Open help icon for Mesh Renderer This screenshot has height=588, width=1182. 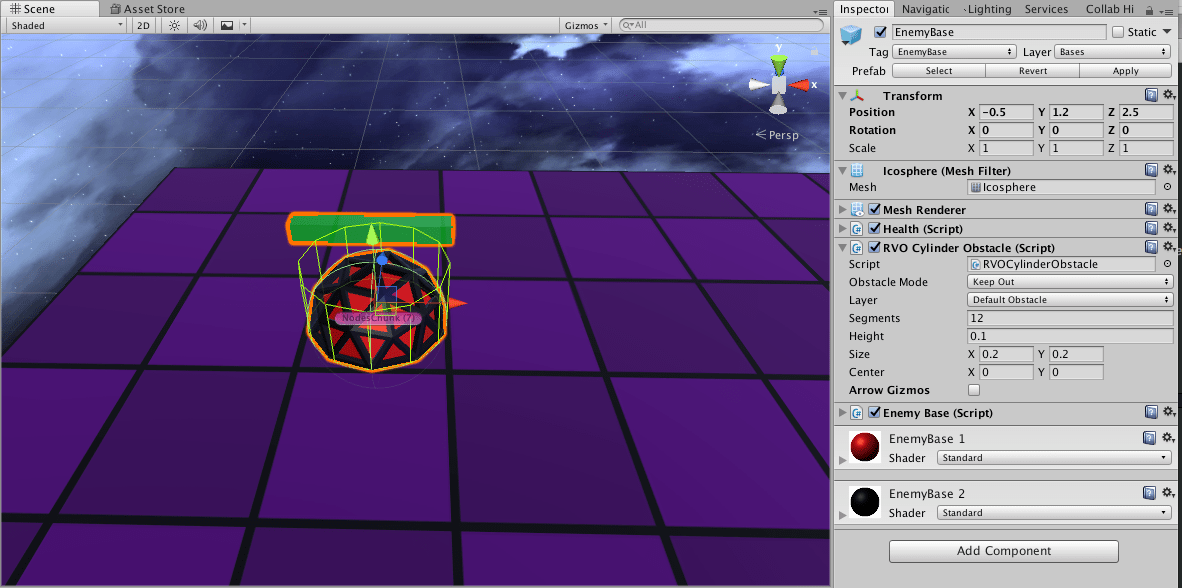click(x=1151, y=209)
